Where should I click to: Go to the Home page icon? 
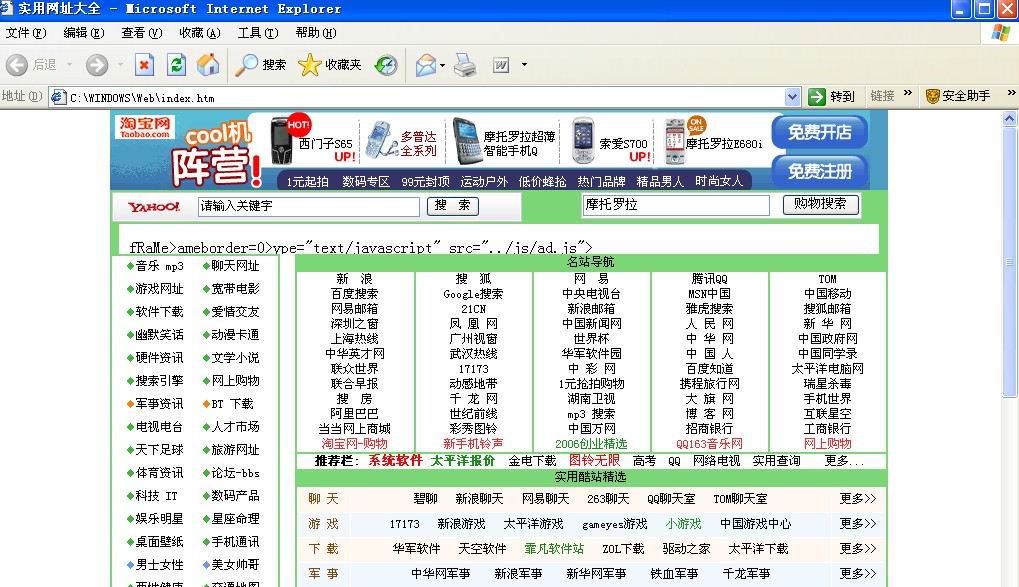(x=208, y=65)
